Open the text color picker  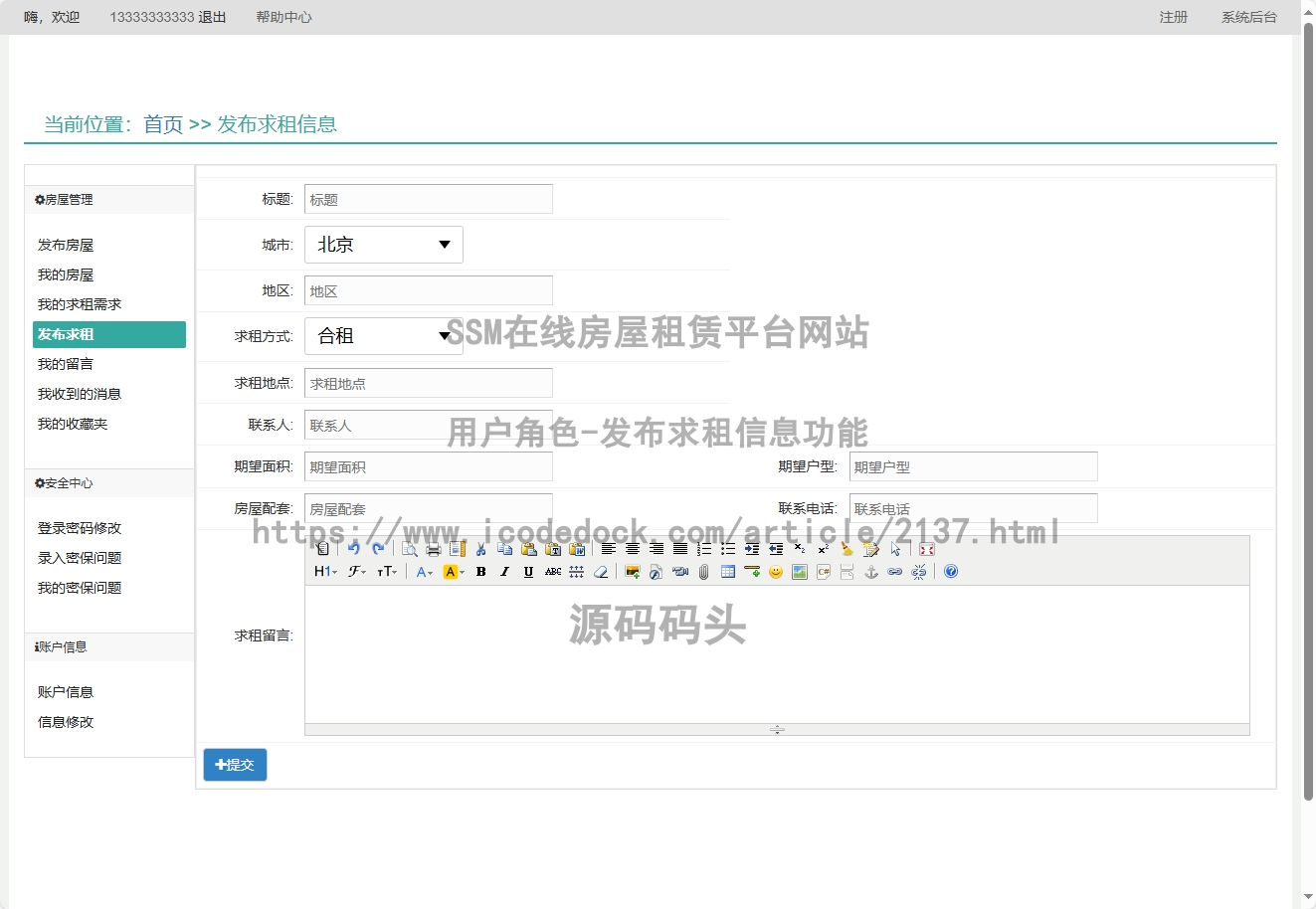[424, 572]
